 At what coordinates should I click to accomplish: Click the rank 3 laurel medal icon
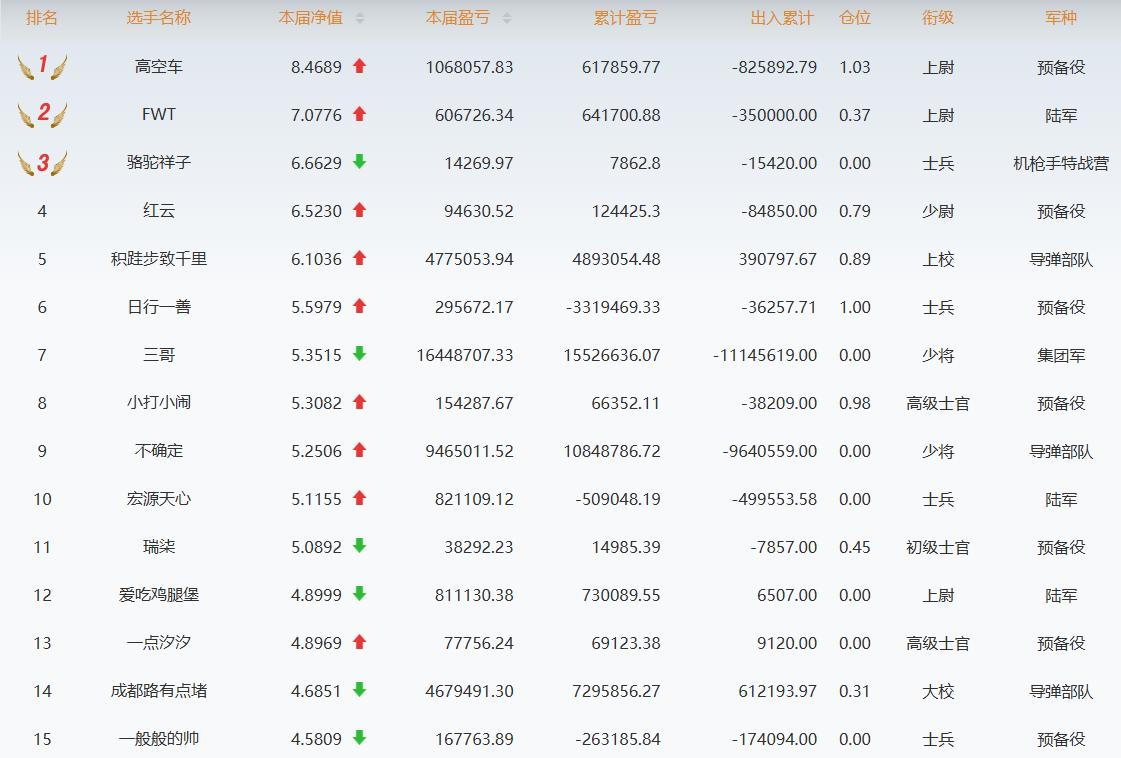tap(42, 163)
